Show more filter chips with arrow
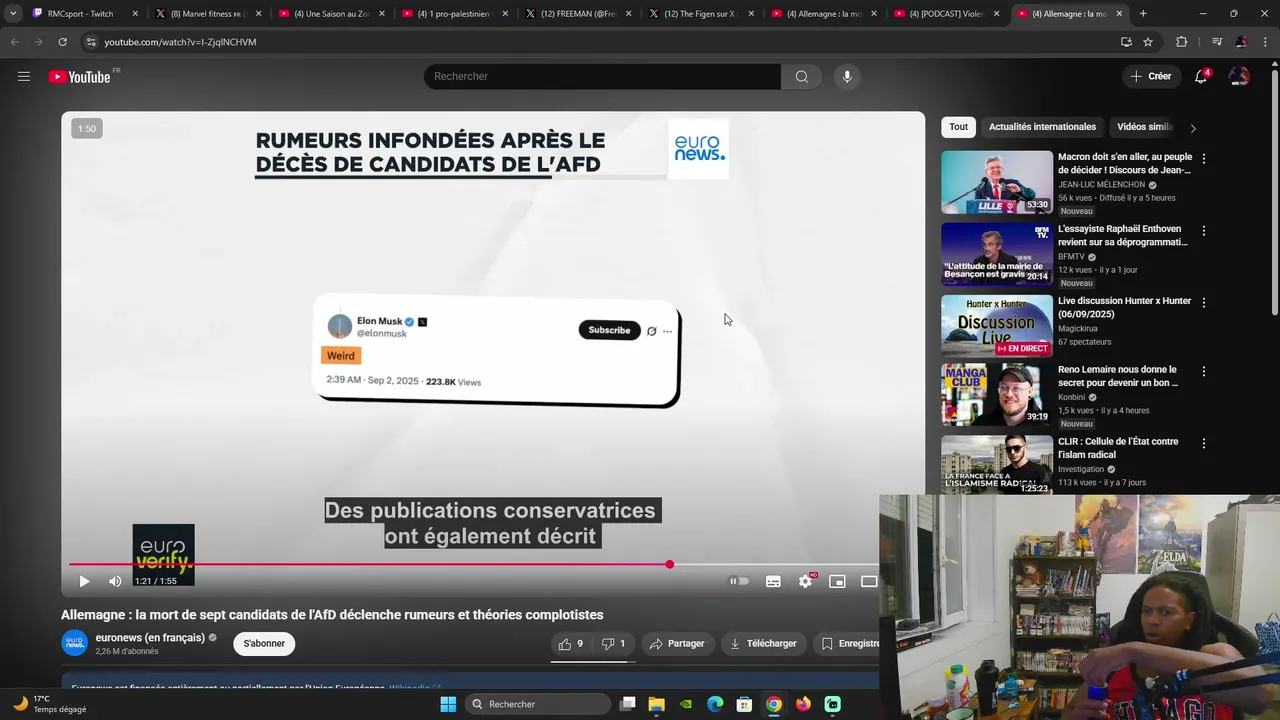 (x=1192, y=128)
